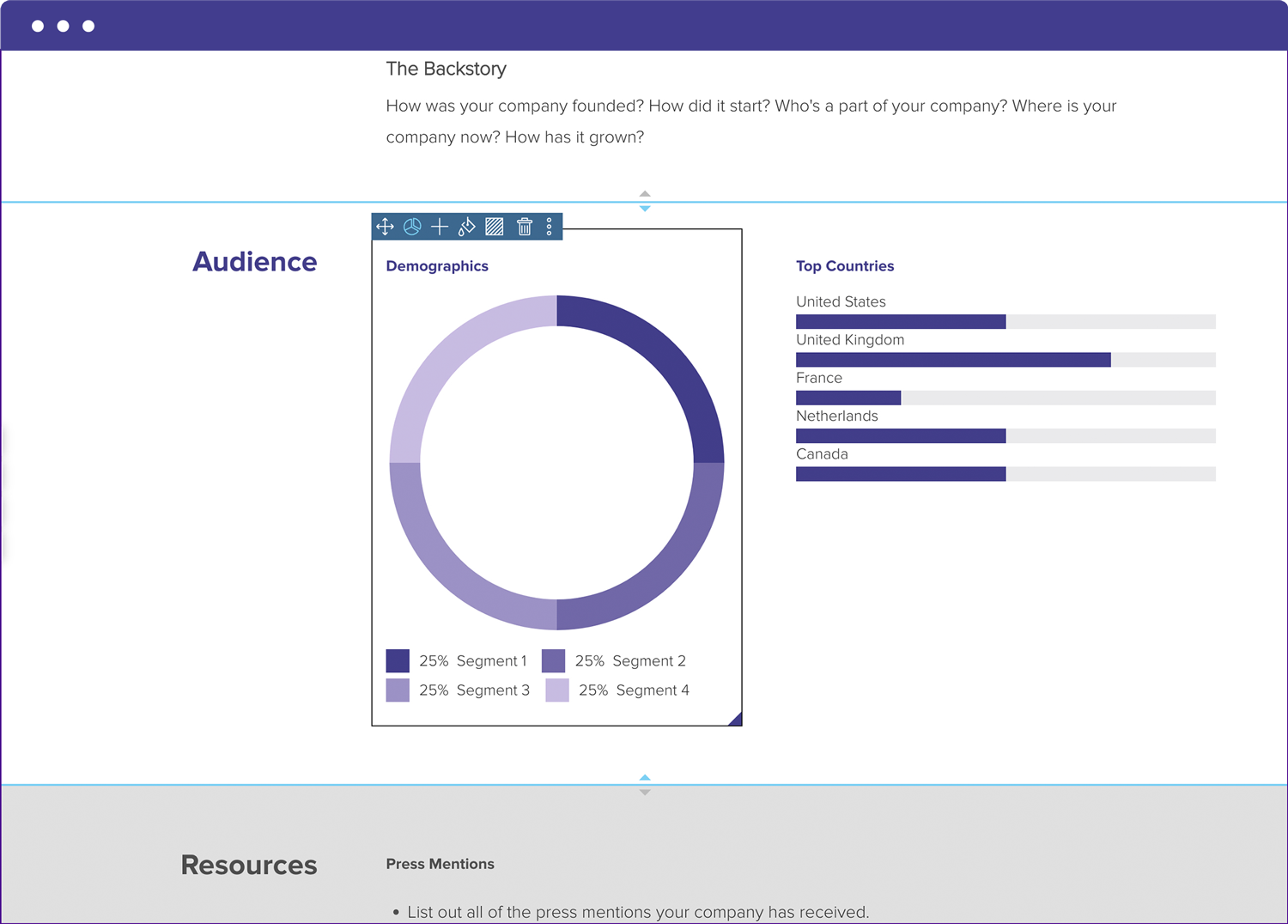Click the Demographics chart title
This screenshot has height=924, width=1288.
437,266
